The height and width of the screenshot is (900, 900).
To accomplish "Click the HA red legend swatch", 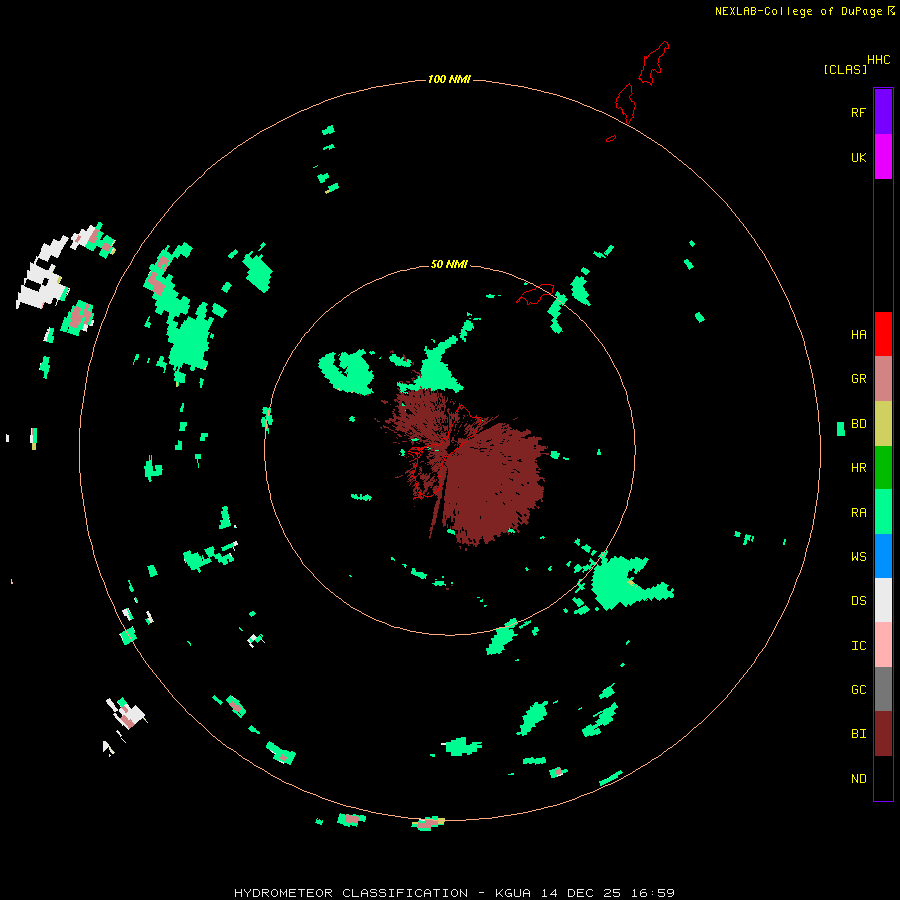I will (883, 334).
